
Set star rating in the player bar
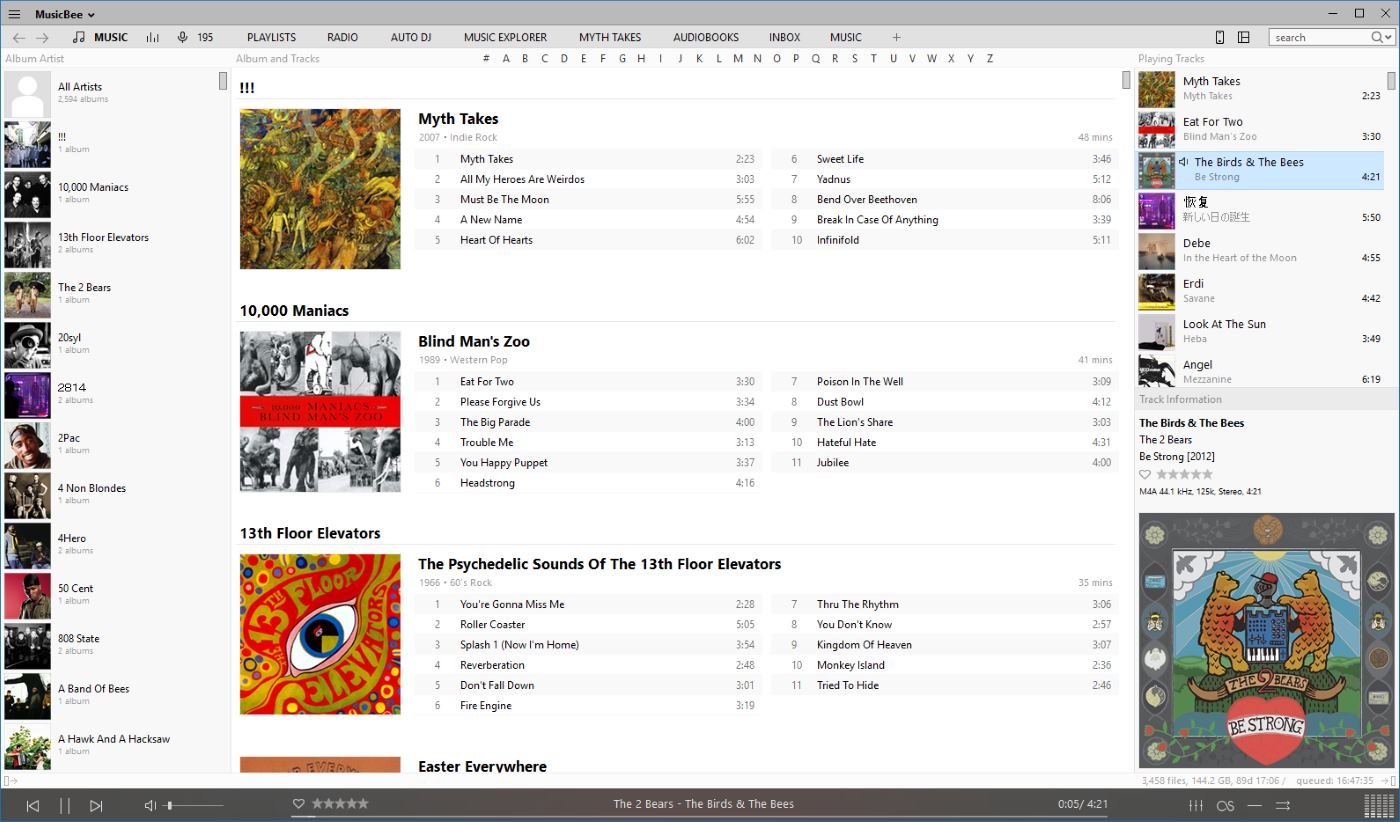[x=340, y=803]
